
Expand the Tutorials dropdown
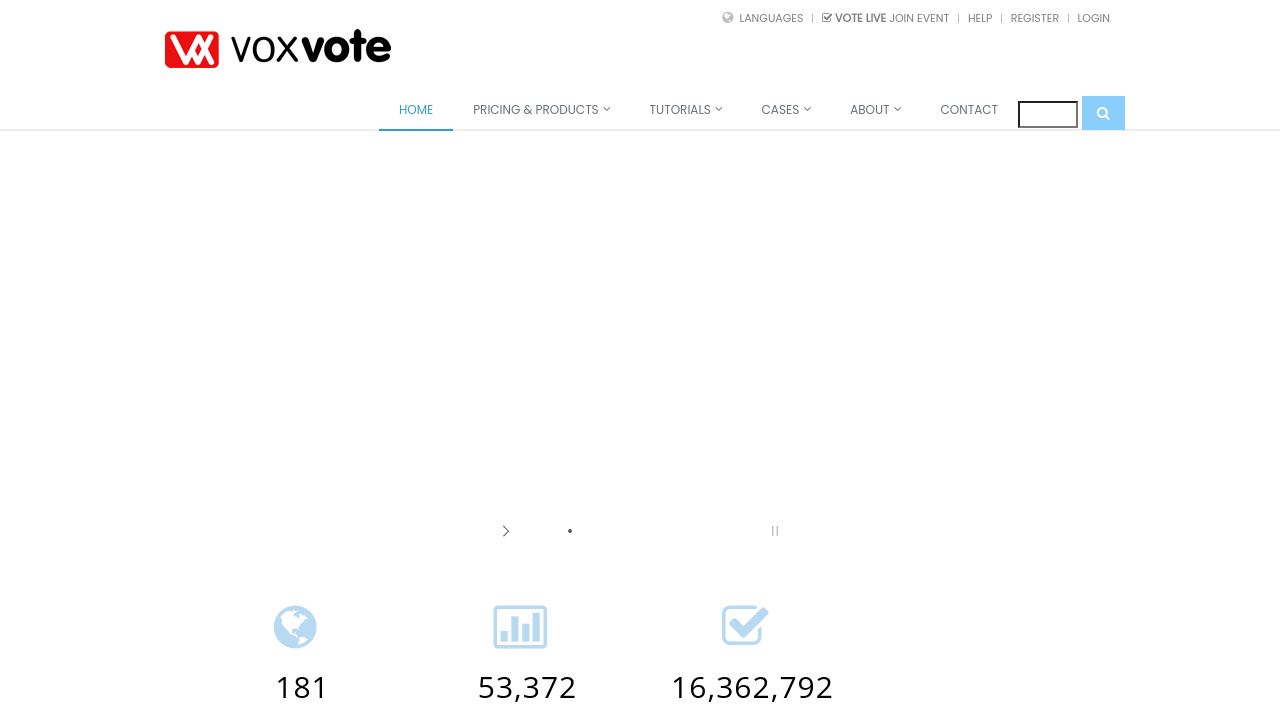(685, 110)
